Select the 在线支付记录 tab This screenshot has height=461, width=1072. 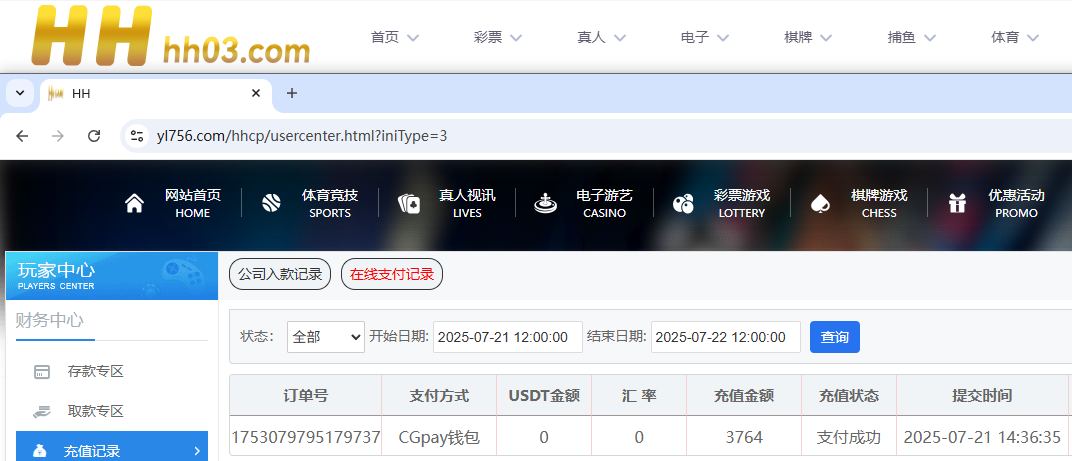point(392,274)
